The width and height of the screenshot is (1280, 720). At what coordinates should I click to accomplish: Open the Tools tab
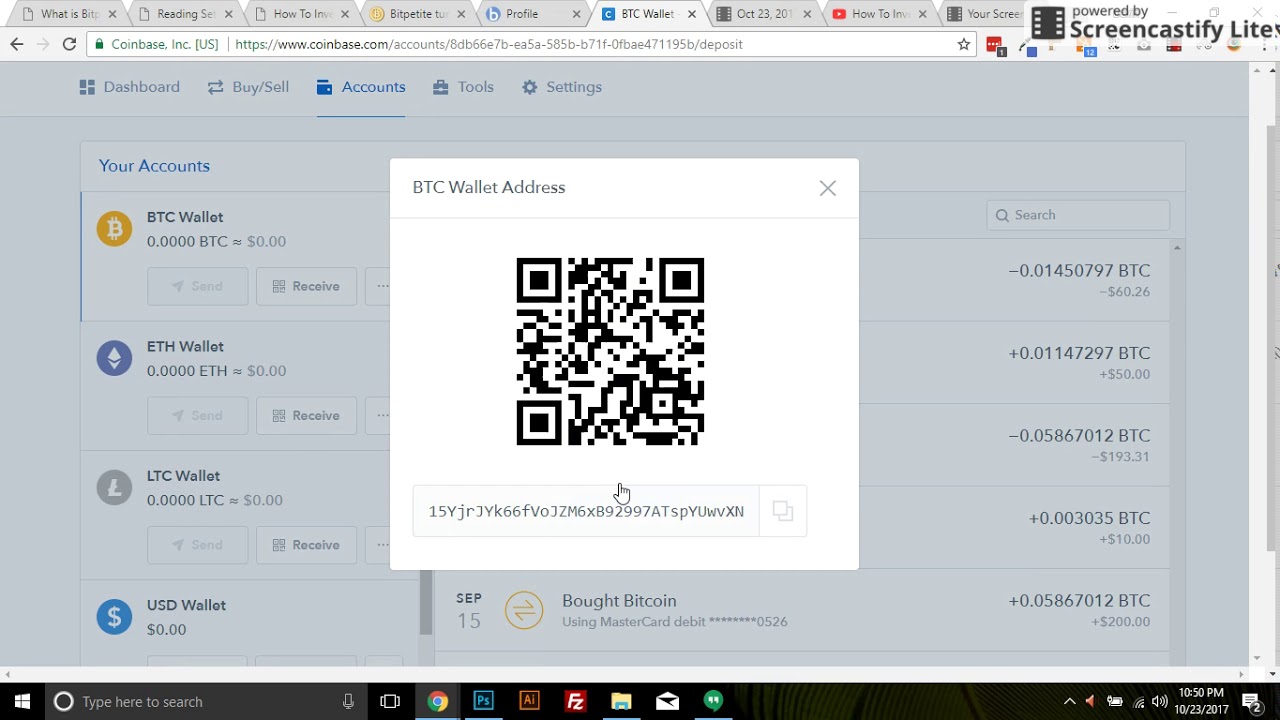tap(463, 87)
